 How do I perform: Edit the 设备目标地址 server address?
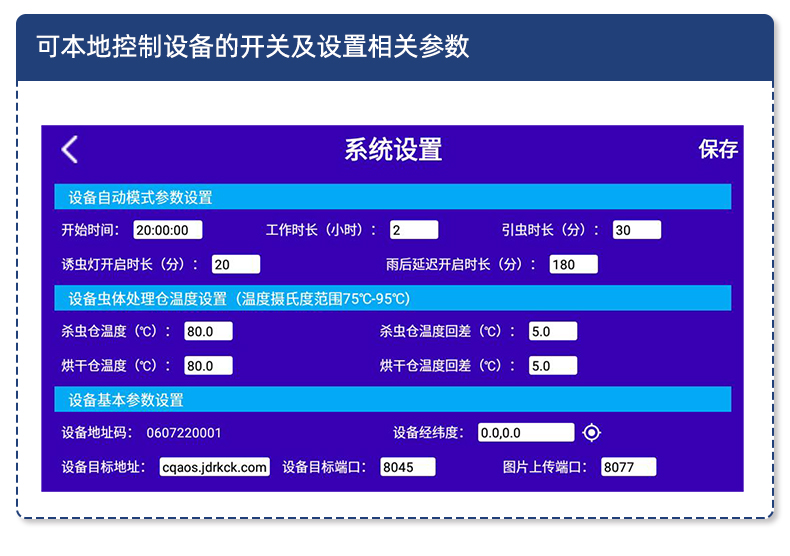point(215,467)
